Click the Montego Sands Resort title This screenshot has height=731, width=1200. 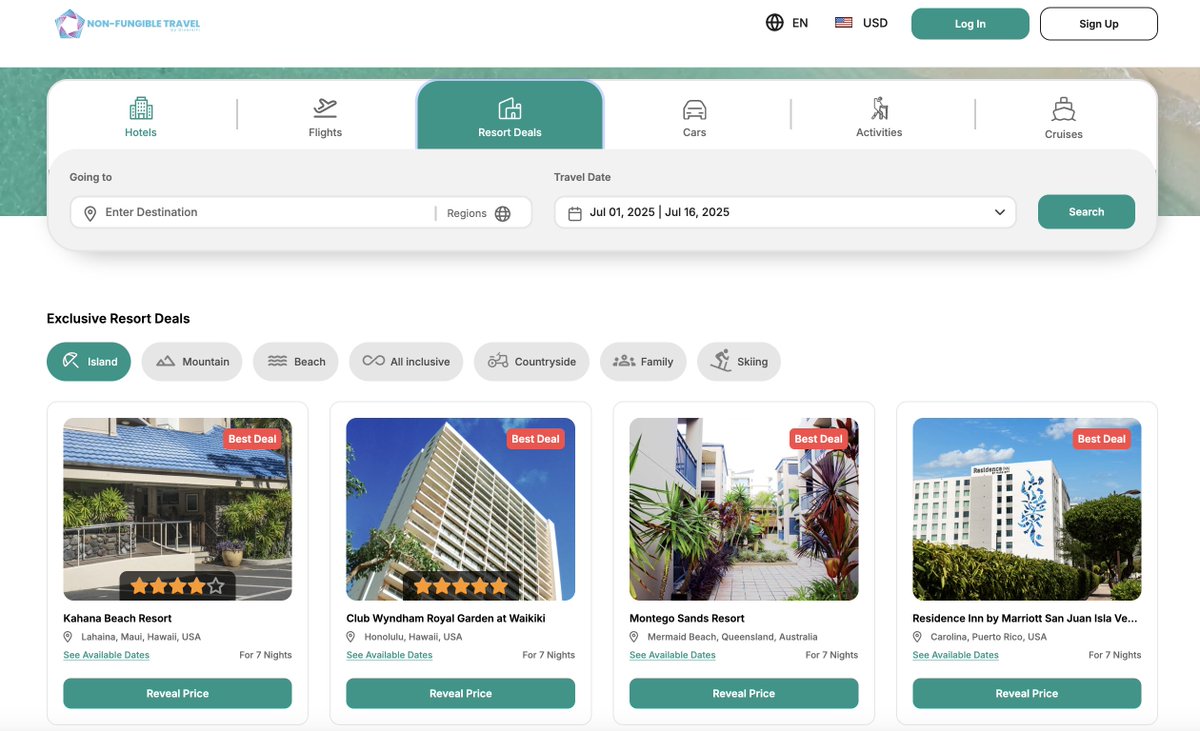687,618
